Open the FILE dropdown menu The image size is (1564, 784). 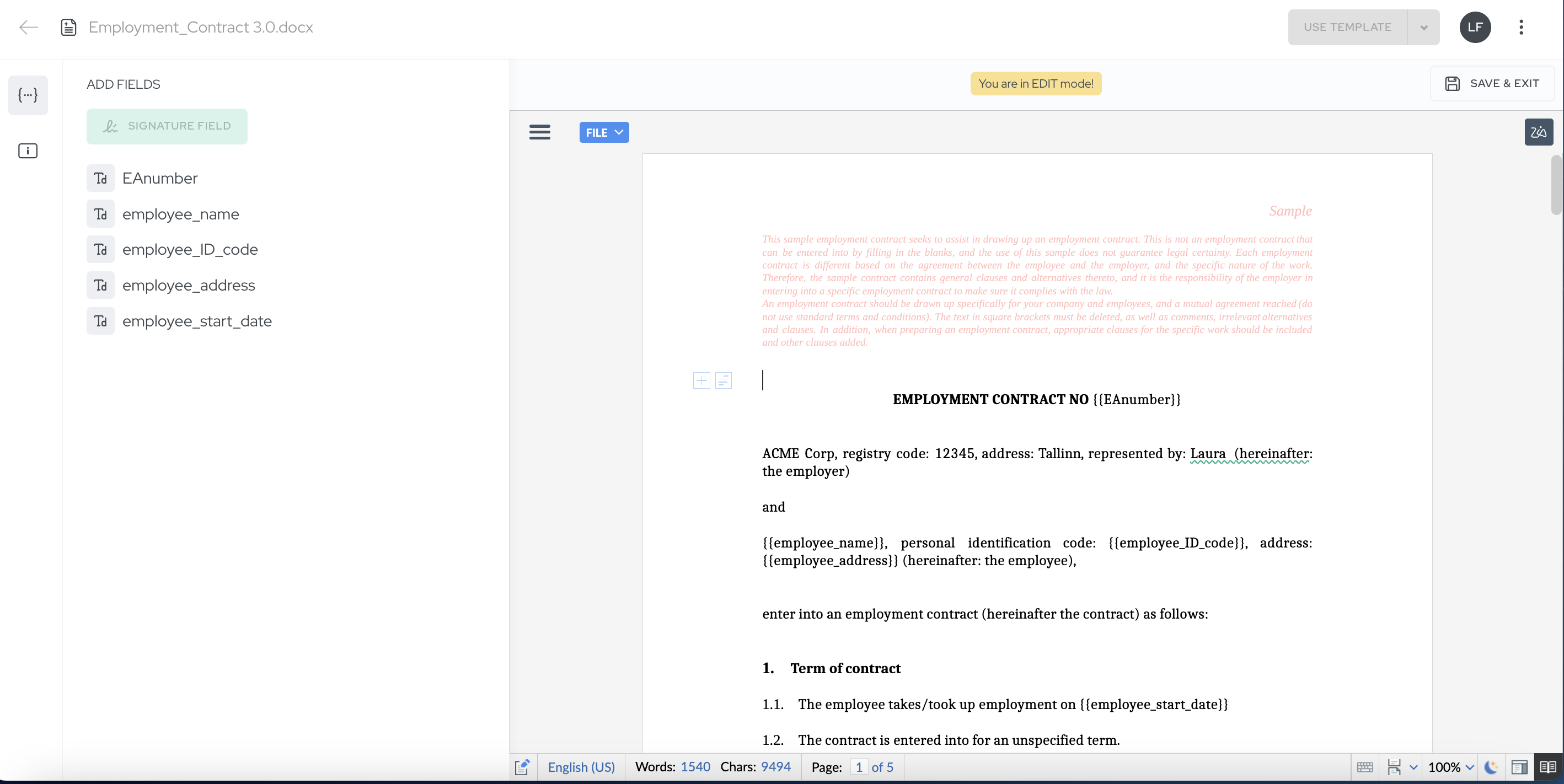603,132
